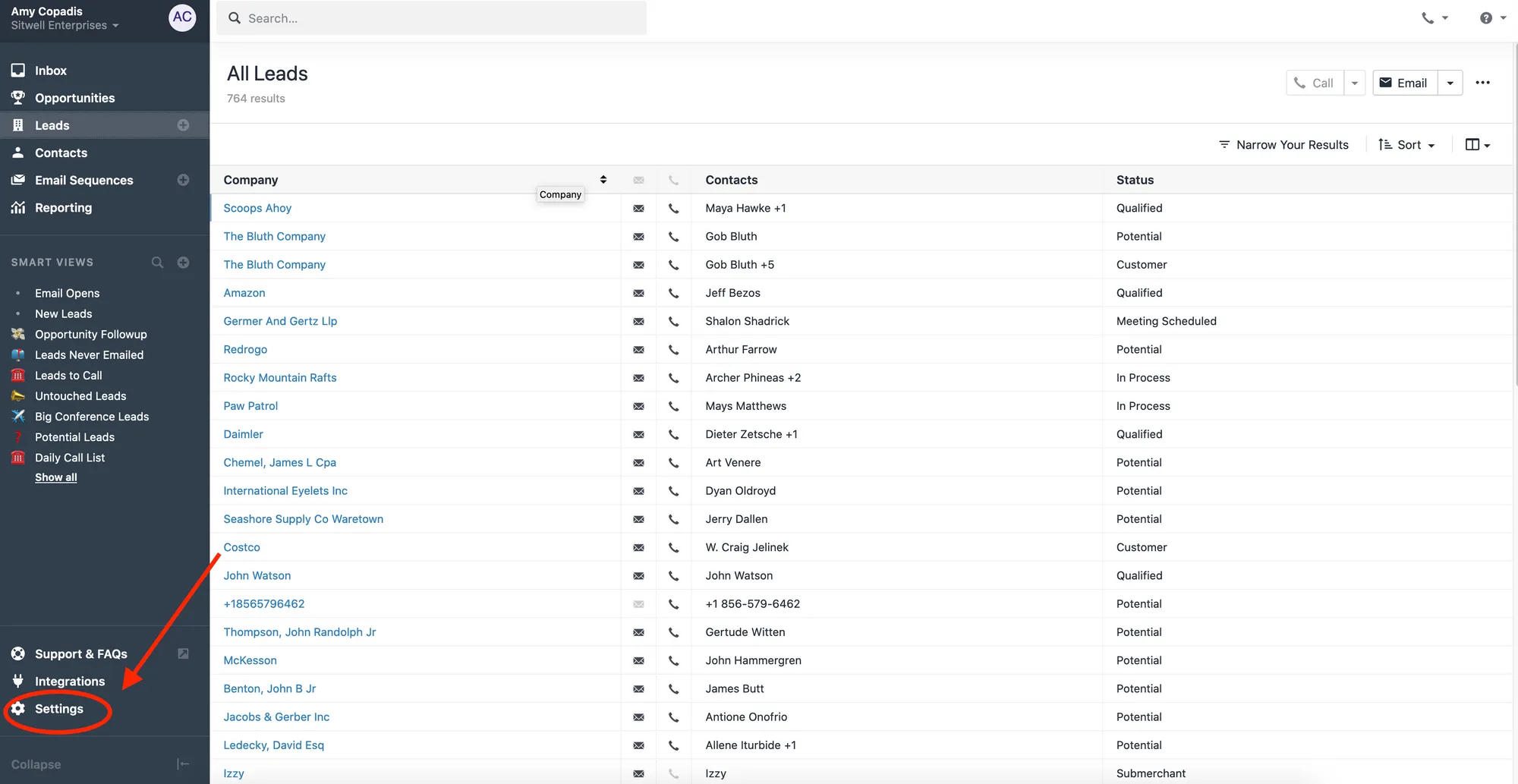Navigate to Email Sequences
Screen dimensions: 1518x784
pyautogui.click(x=83, y=180)
